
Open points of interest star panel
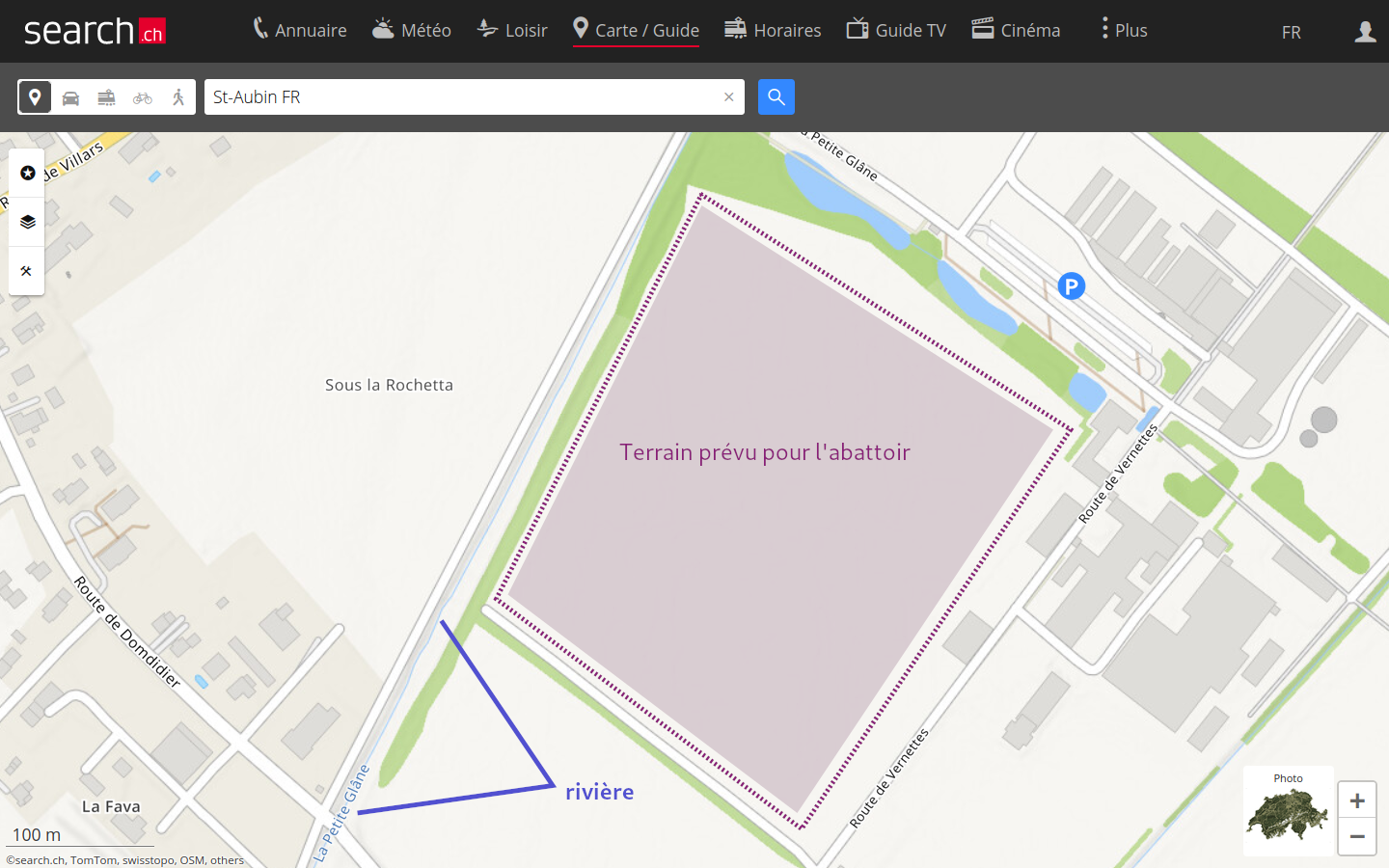coord(27,173)
